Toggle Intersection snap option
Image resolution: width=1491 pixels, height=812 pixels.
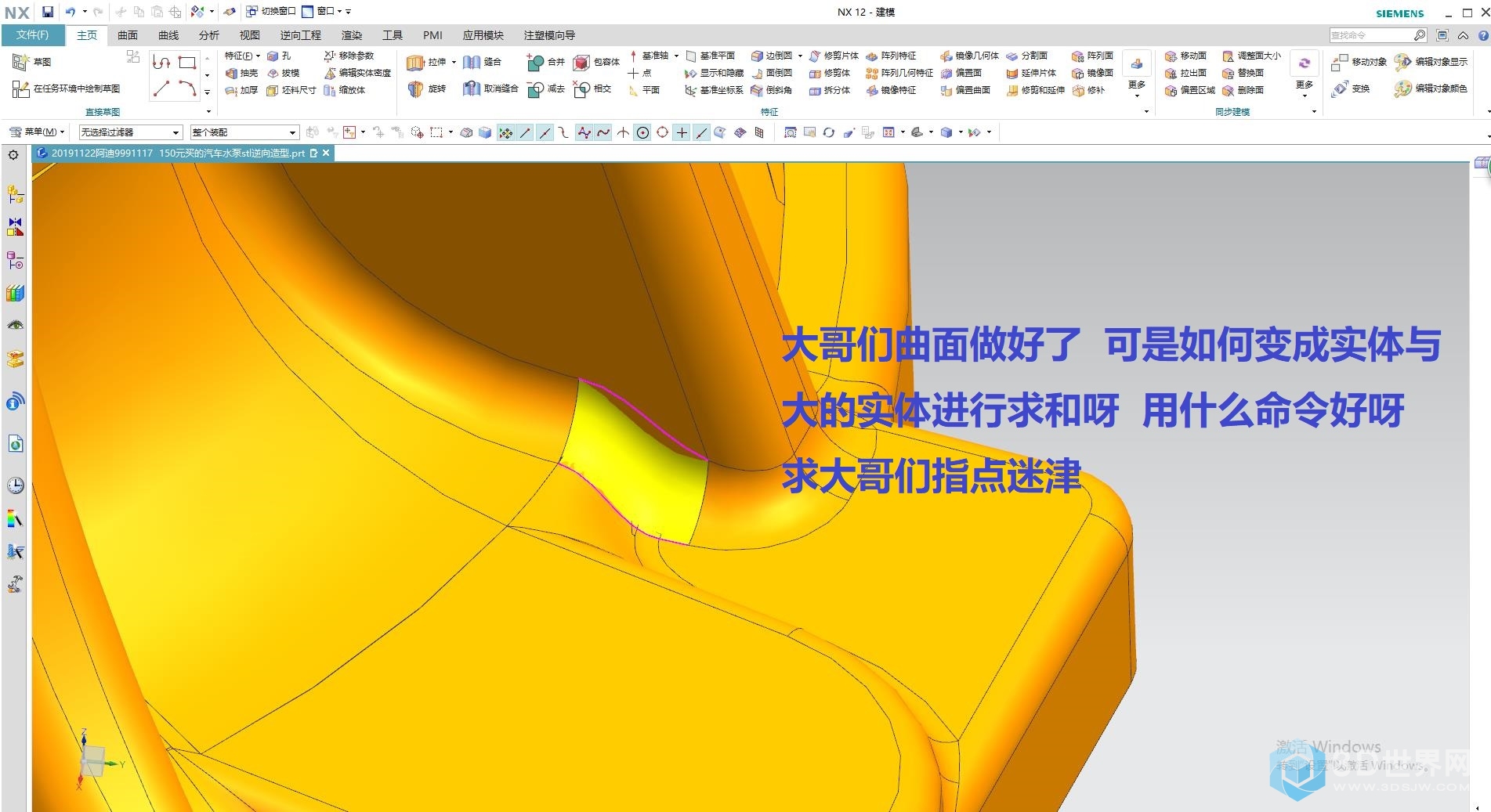[x=623, y=133]
